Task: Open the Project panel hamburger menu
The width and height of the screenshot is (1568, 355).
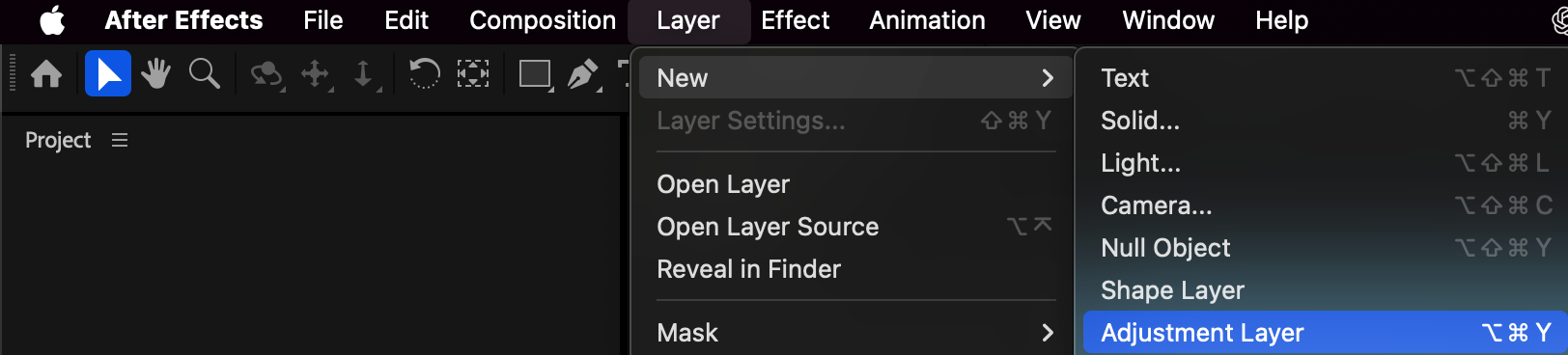Action: [x=120, y=141]
